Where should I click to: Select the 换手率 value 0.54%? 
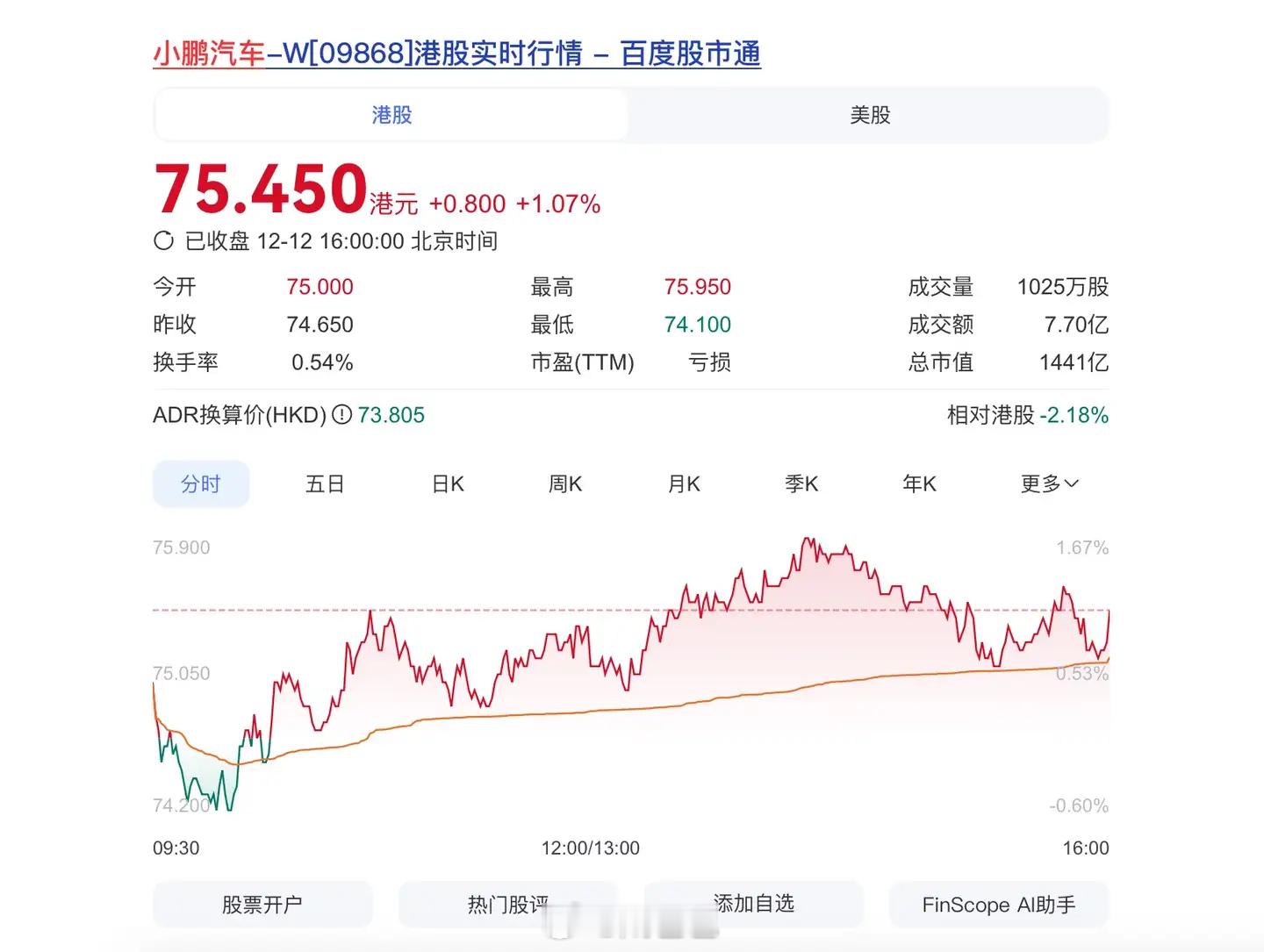click(x=322, y=362)
